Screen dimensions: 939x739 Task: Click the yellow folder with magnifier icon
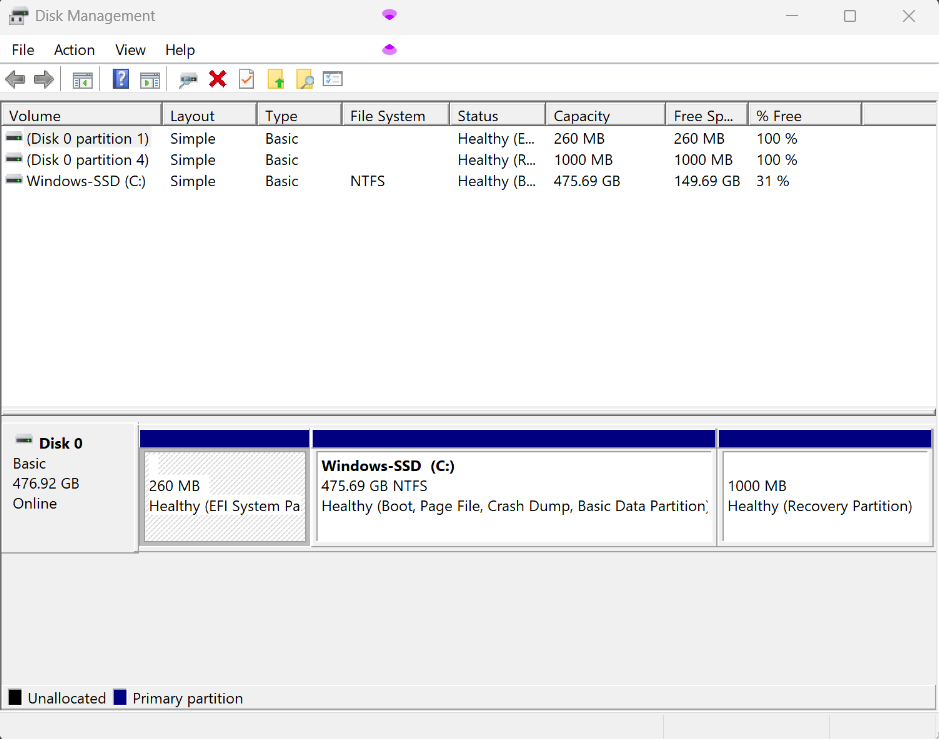[304, 80]
